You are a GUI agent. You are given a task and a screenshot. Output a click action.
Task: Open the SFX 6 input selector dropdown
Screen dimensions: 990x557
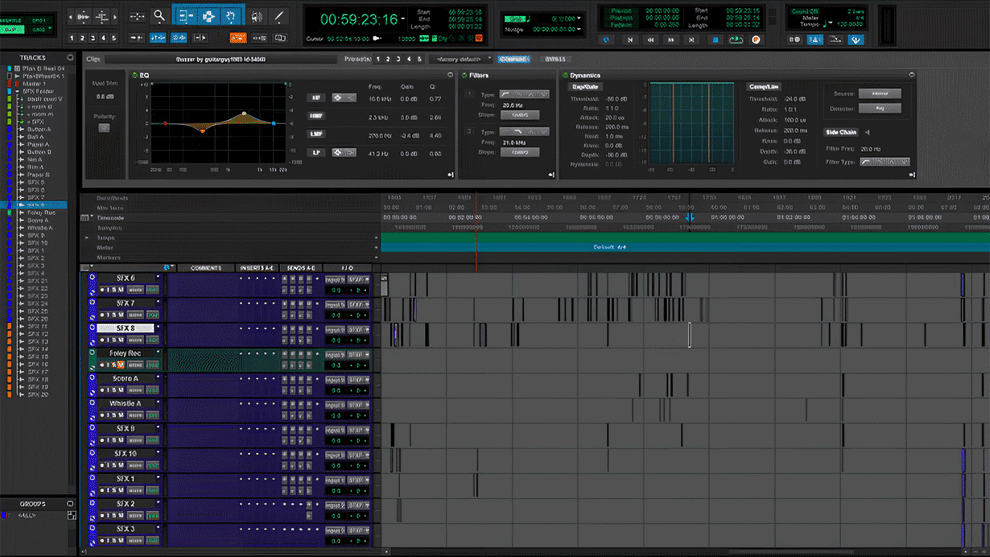pos(334,279)
